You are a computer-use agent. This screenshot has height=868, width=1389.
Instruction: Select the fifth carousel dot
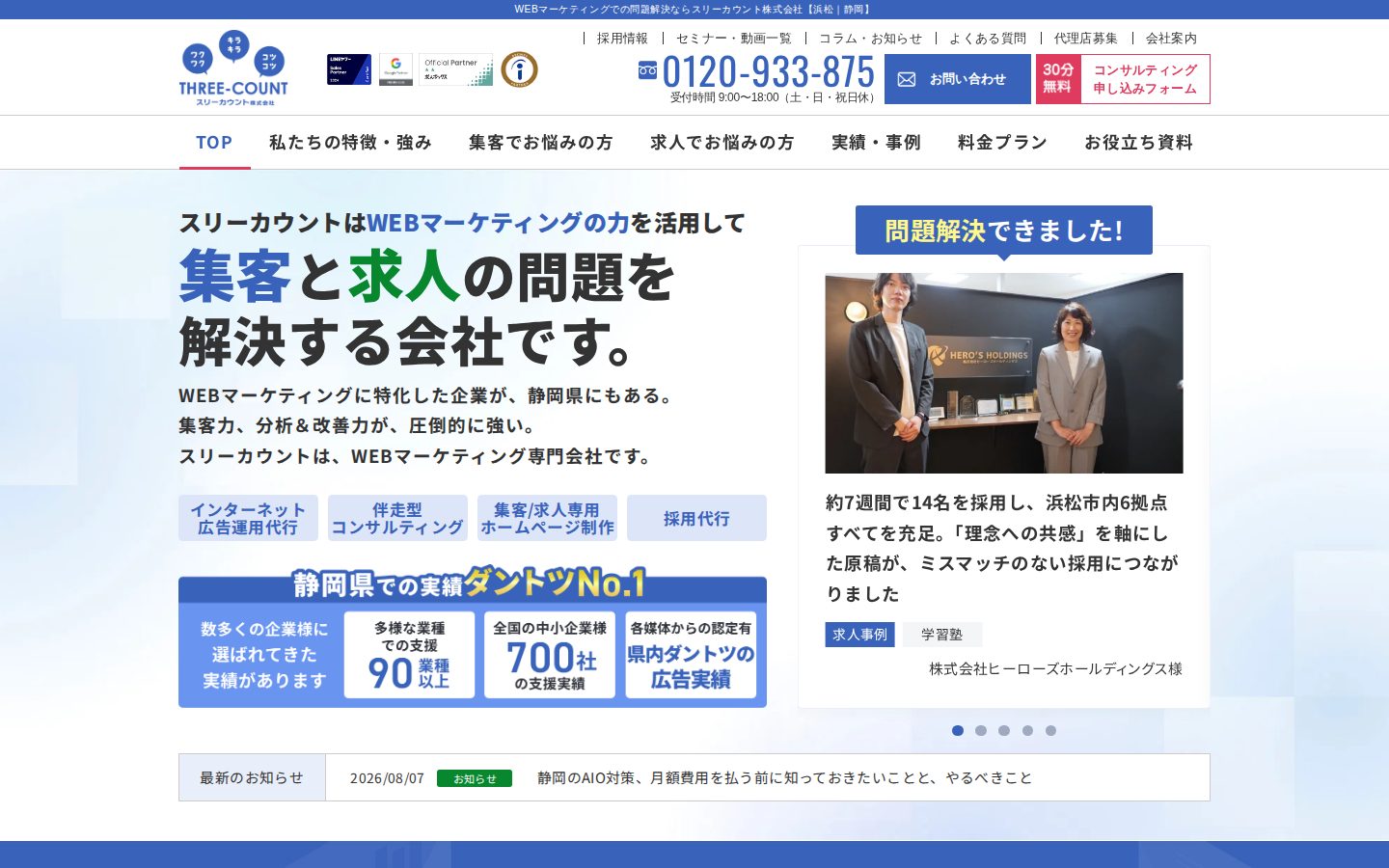click(1050, 730)
